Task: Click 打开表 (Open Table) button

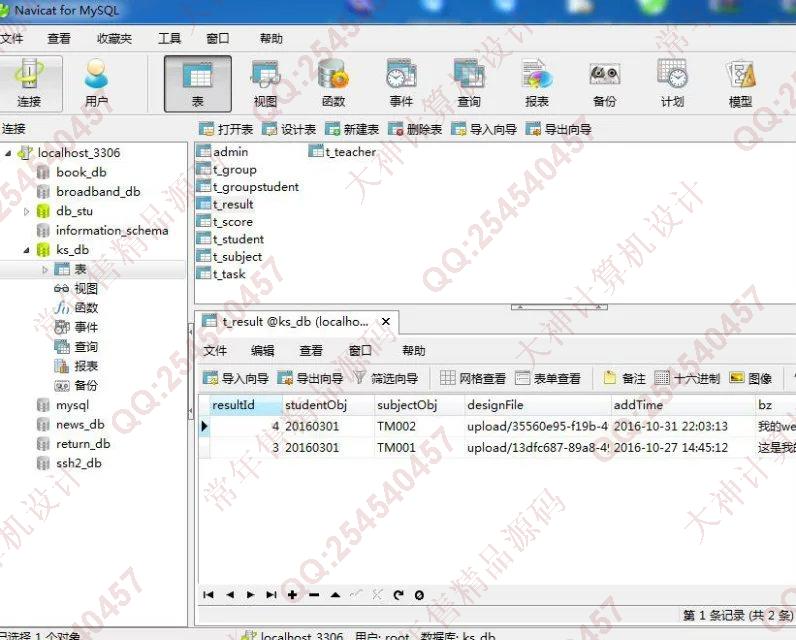Action: tap(226, 129)
